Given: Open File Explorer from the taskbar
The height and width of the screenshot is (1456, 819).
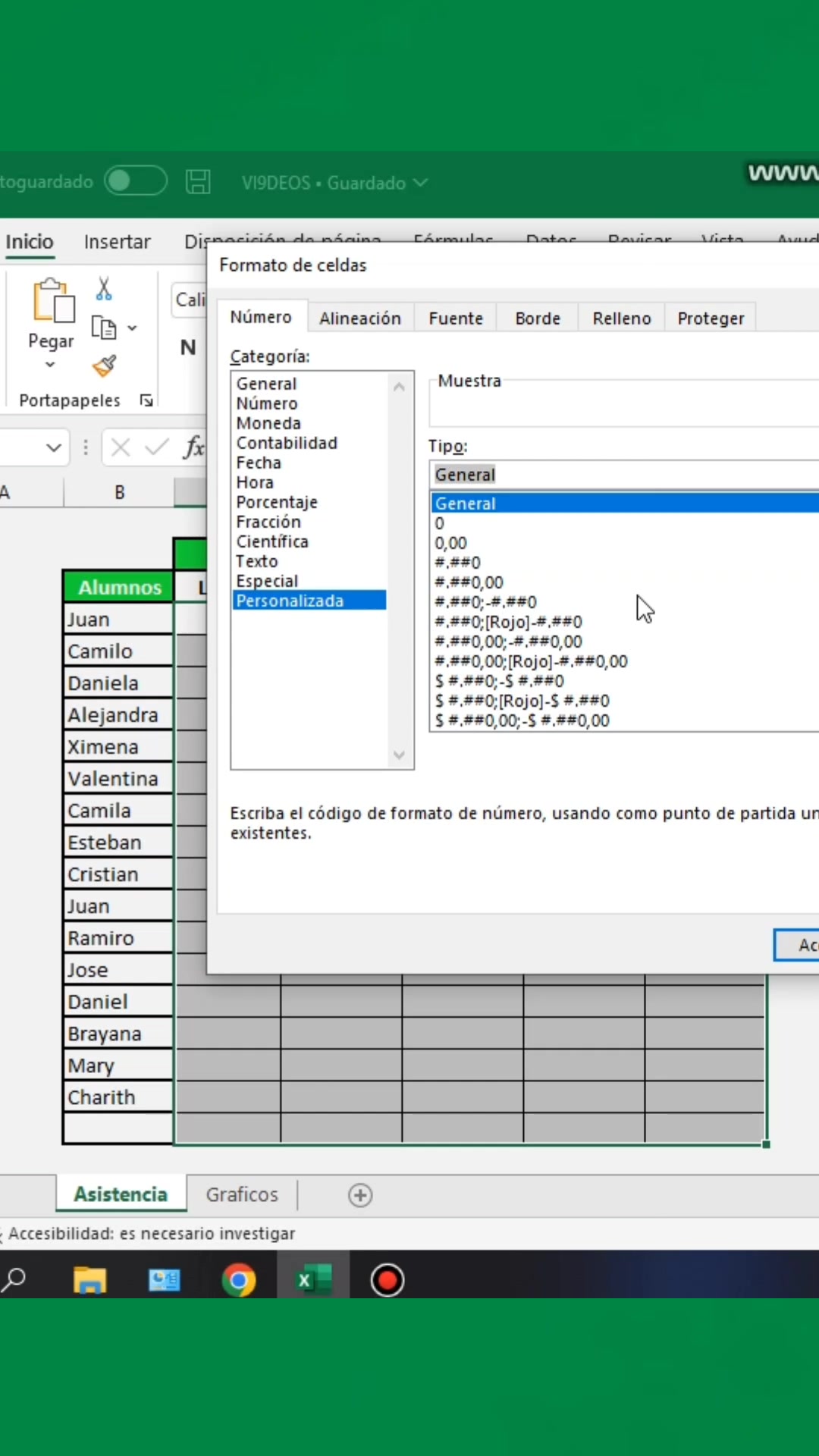Looking at the screenshot, I should click(89, 1281).
